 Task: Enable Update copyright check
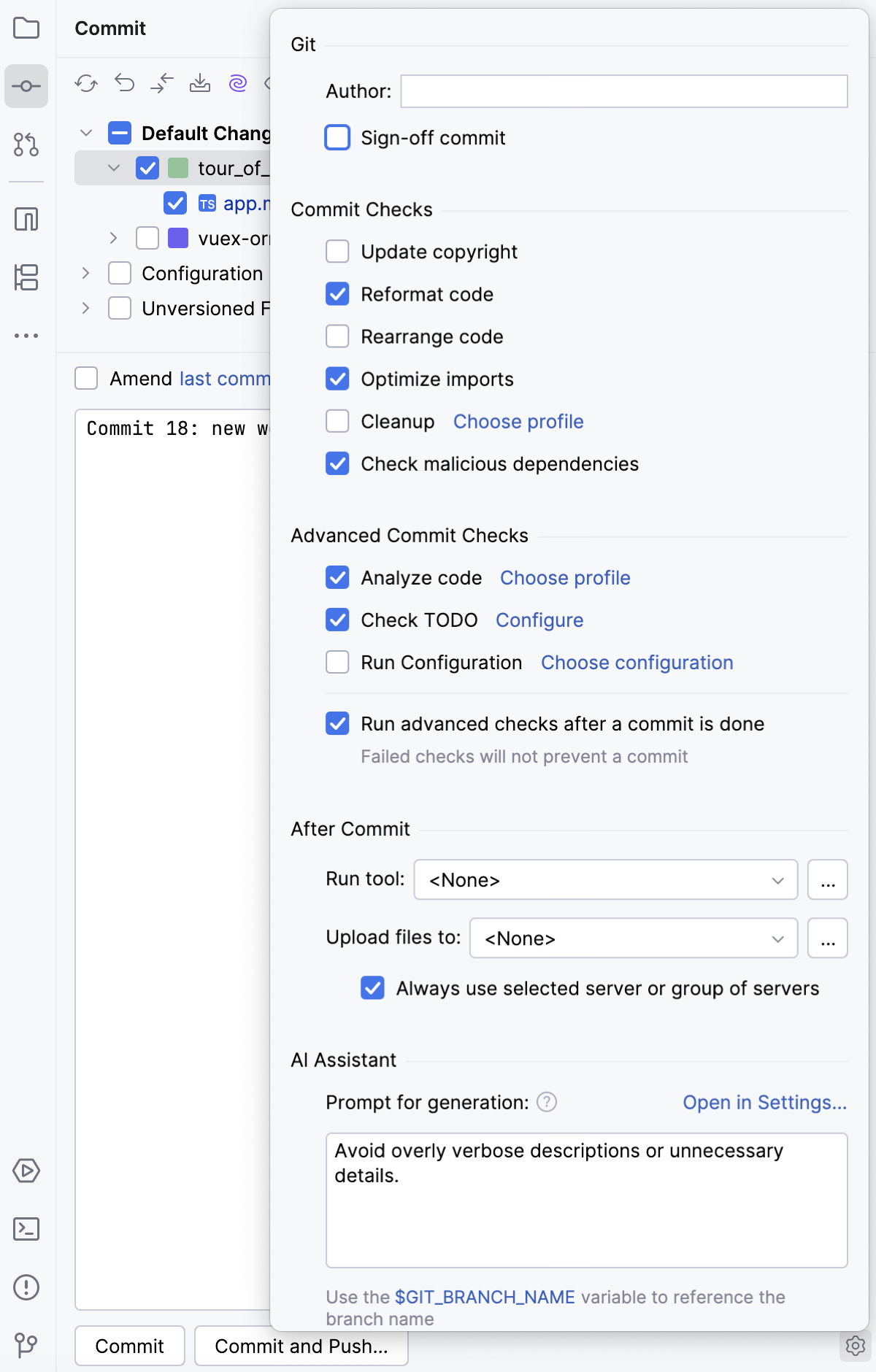pyautogui.click(x=337, y=252)
